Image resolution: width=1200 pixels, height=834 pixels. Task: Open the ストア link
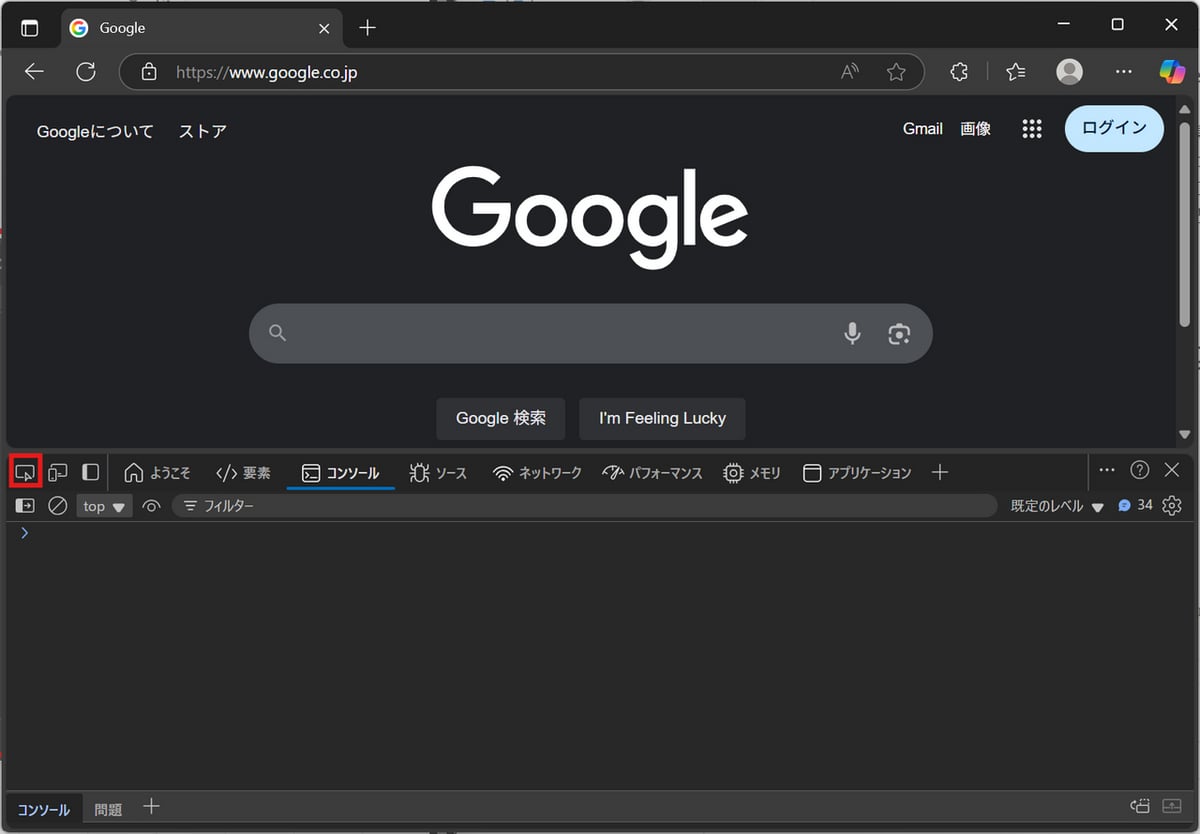click(203, 131)
